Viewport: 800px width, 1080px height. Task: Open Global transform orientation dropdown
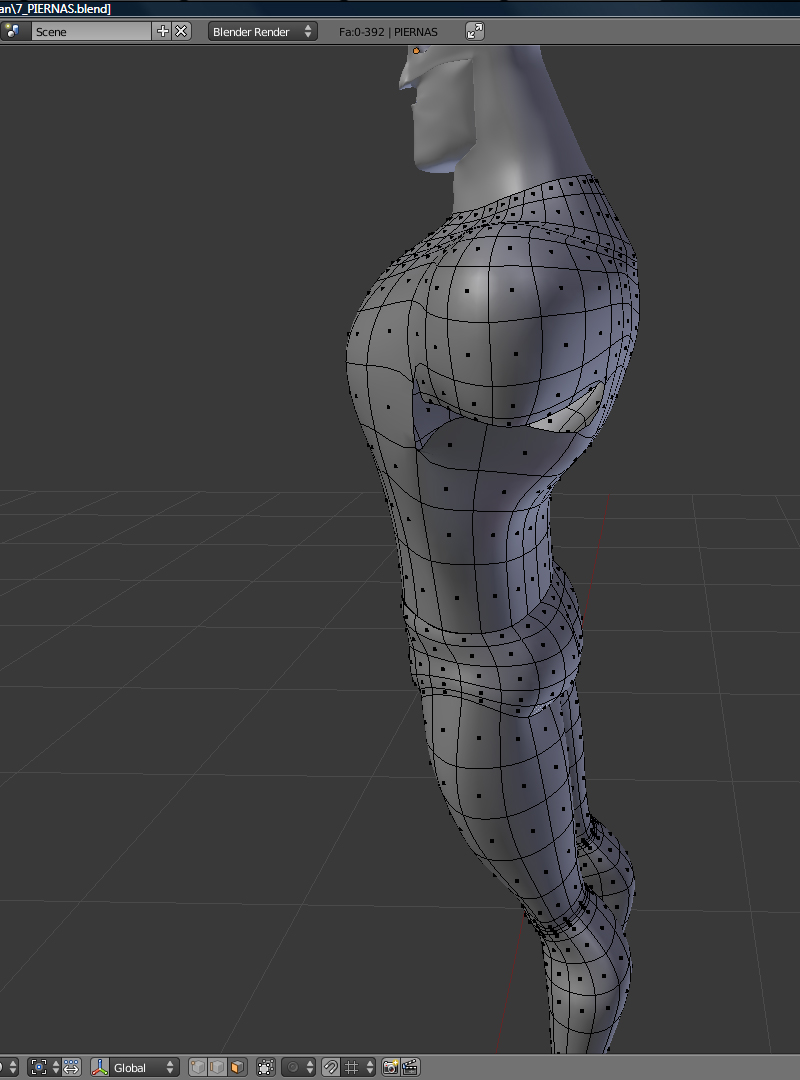point(144,1068)
